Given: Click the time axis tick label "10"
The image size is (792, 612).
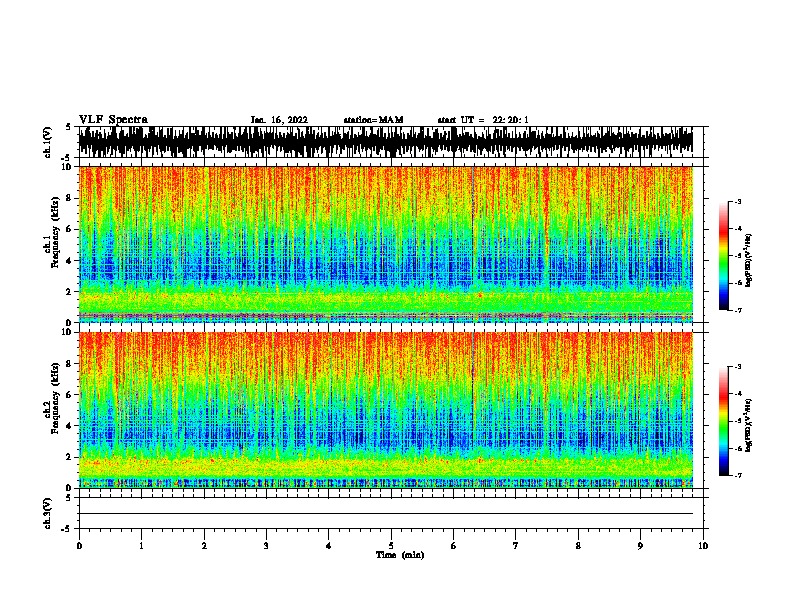Looking at the screenshot, I should click(703, 546).
